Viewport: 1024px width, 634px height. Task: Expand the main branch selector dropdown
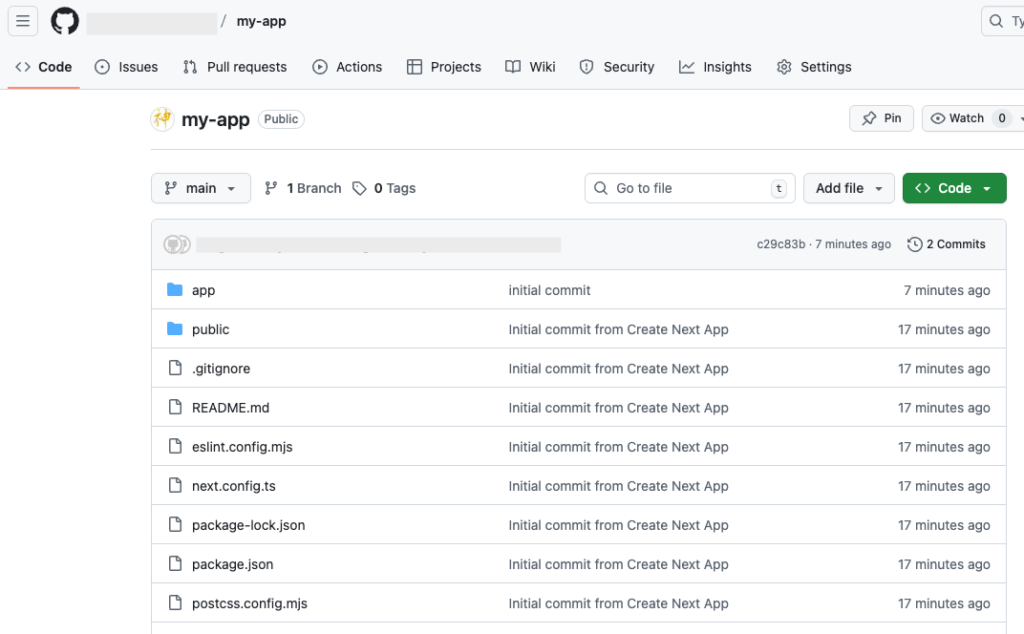pos(201,188)
